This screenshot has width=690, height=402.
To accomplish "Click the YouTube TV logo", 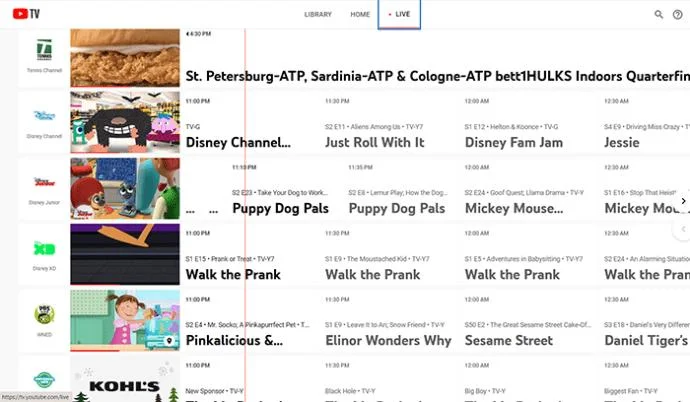I will pos(26,14).
